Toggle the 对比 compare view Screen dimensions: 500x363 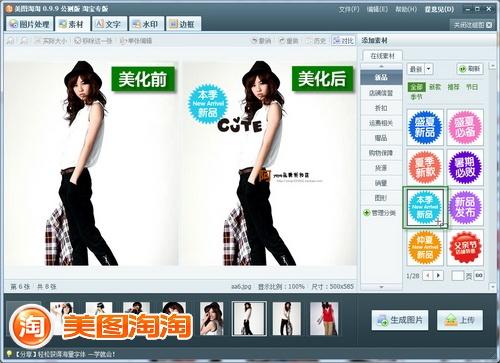click(343, 41)
